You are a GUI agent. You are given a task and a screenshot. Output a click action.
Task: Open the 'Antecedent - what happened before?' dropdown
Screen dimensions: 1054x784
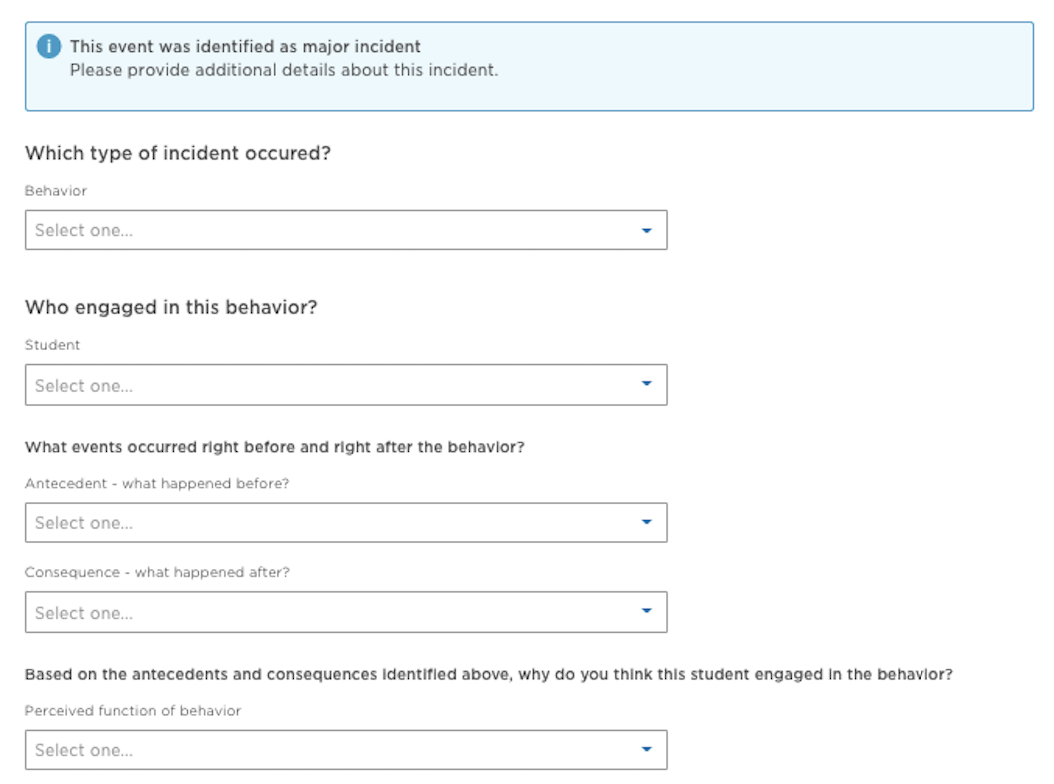345,522
